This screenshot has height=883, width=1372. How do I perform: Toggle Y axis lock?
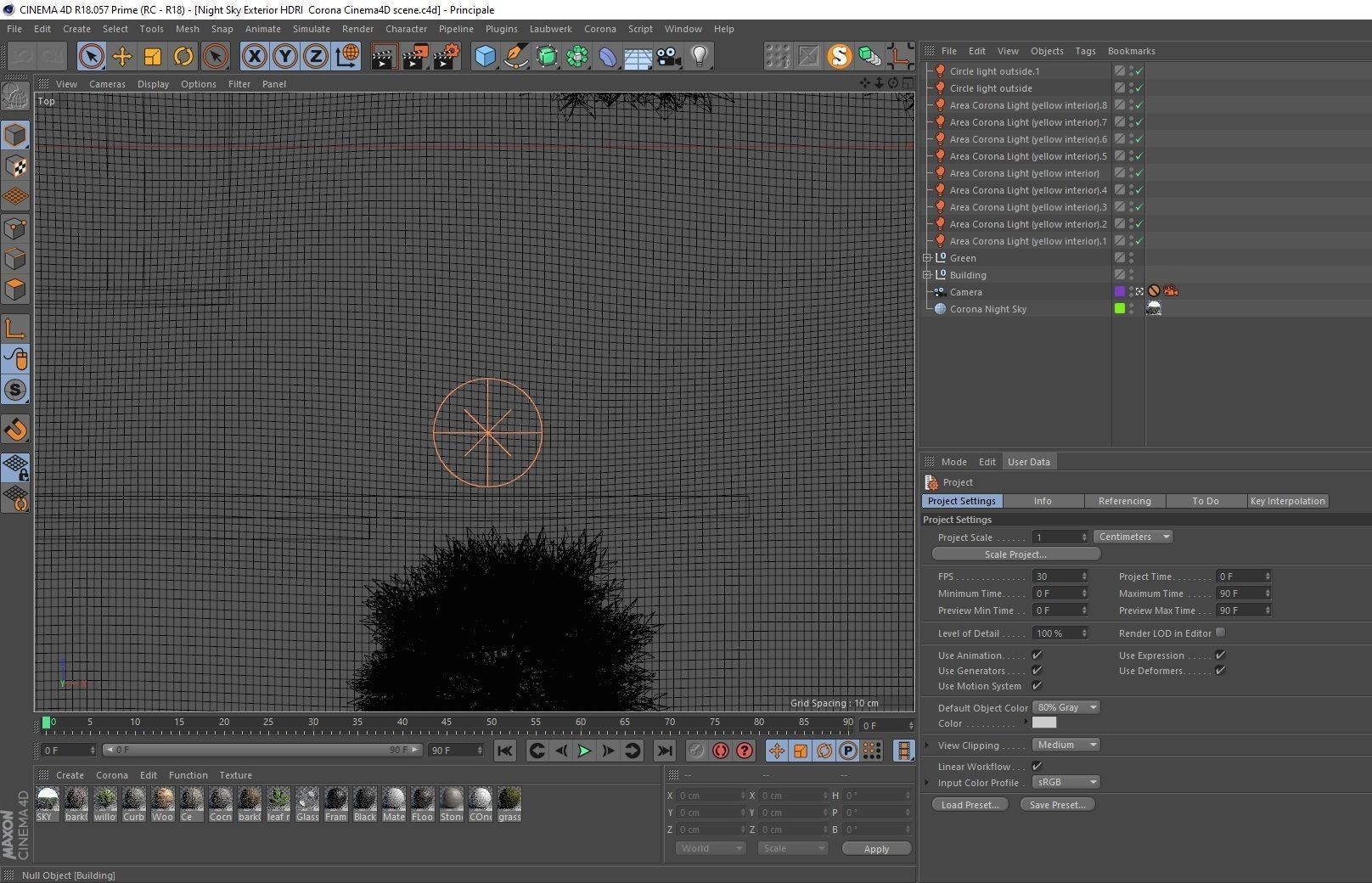pyautogui.click(x=284, y=57)
